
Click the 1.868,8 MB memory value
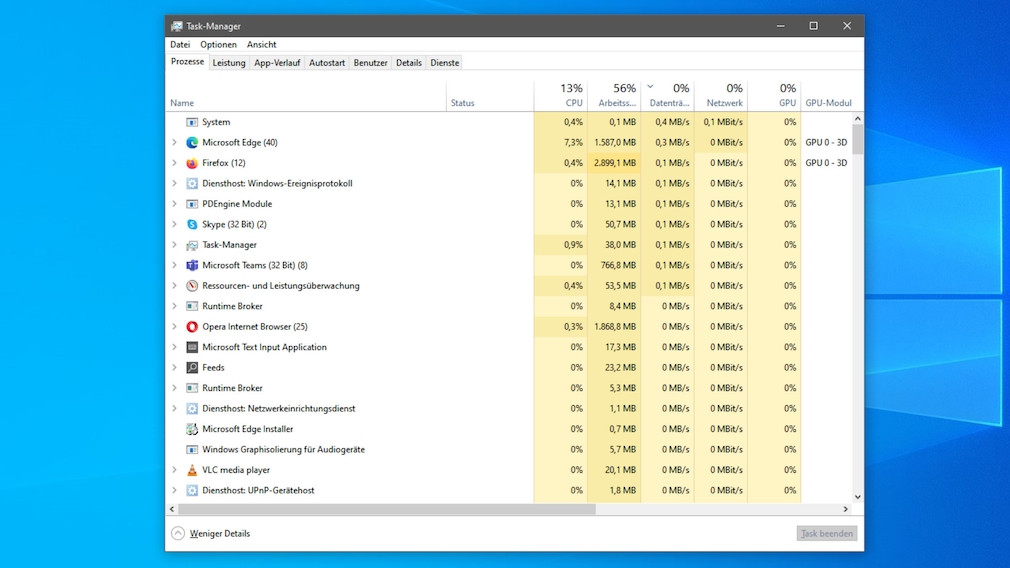615,327
